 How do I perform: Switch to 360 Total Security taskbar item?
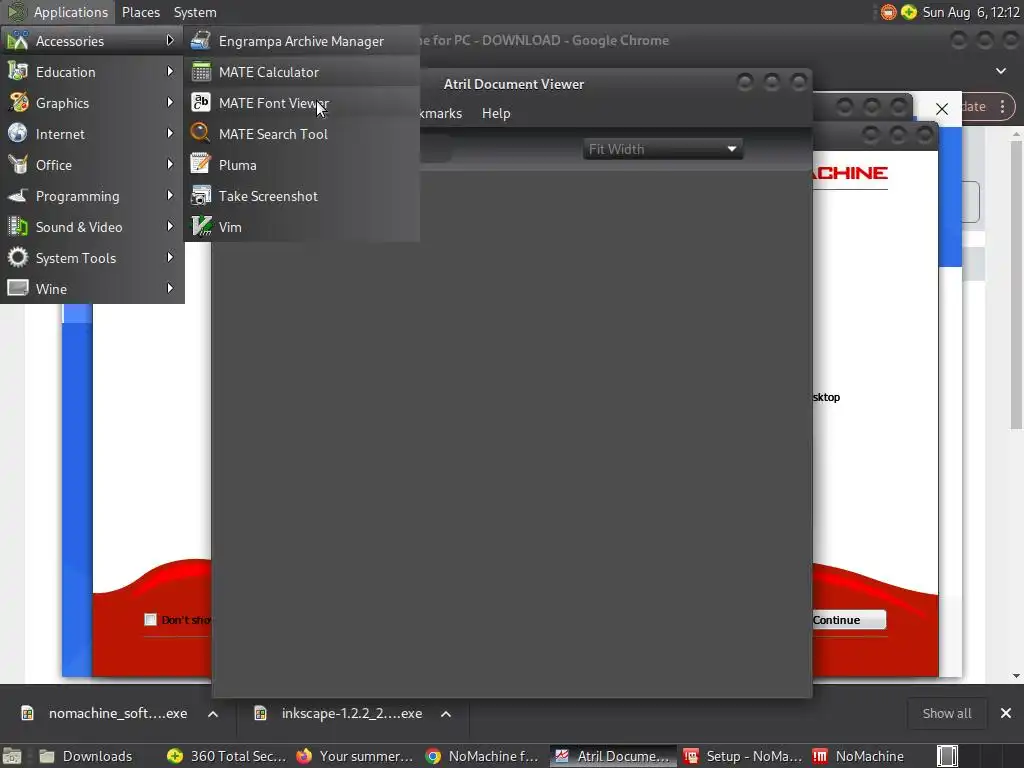point(226,756)
